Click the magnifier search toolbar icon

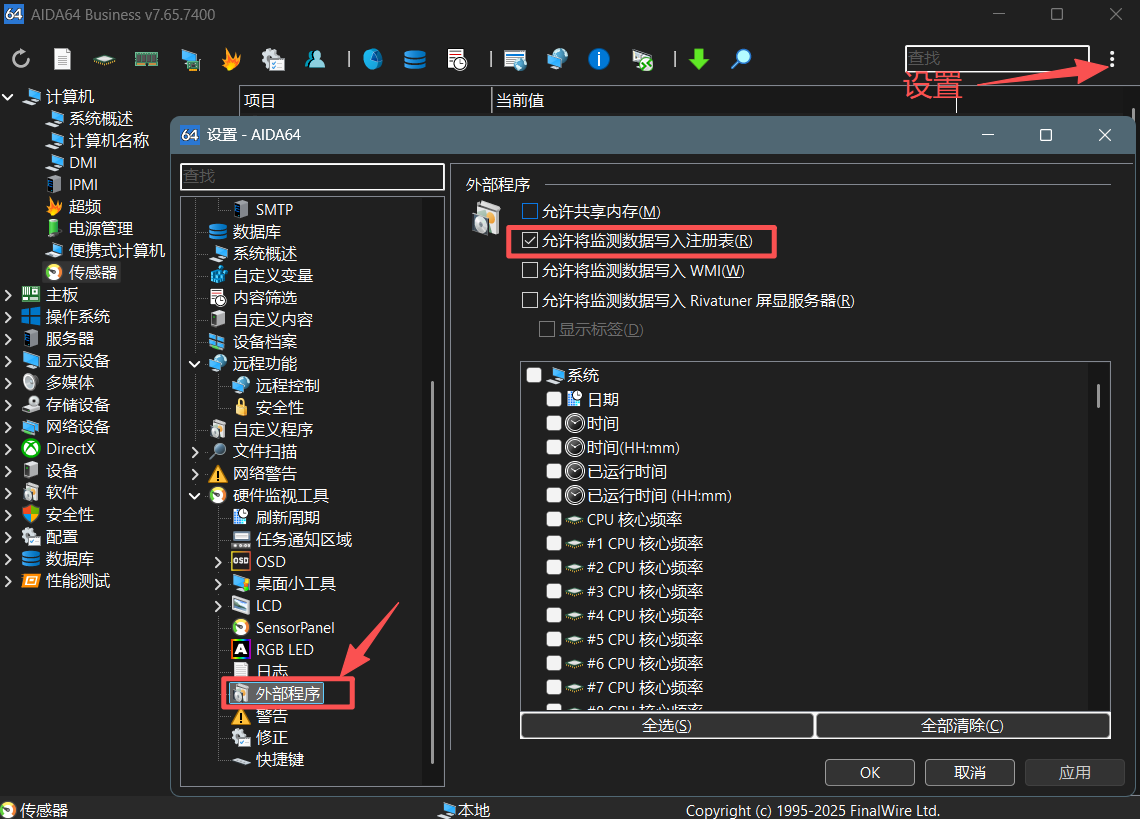click(x=741, y=59)
